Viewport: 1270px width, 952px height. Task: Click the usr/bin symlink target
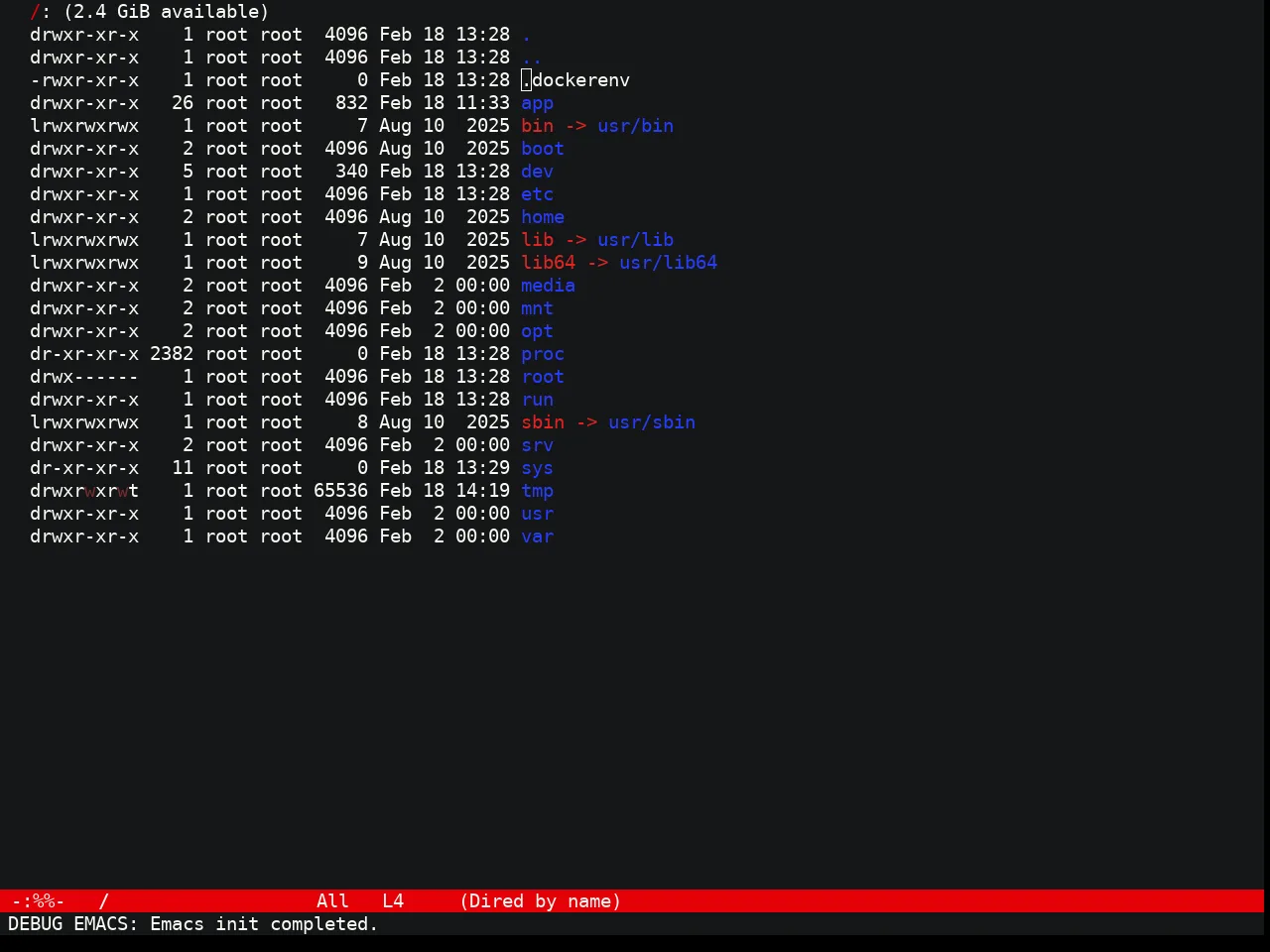[635, 126]
